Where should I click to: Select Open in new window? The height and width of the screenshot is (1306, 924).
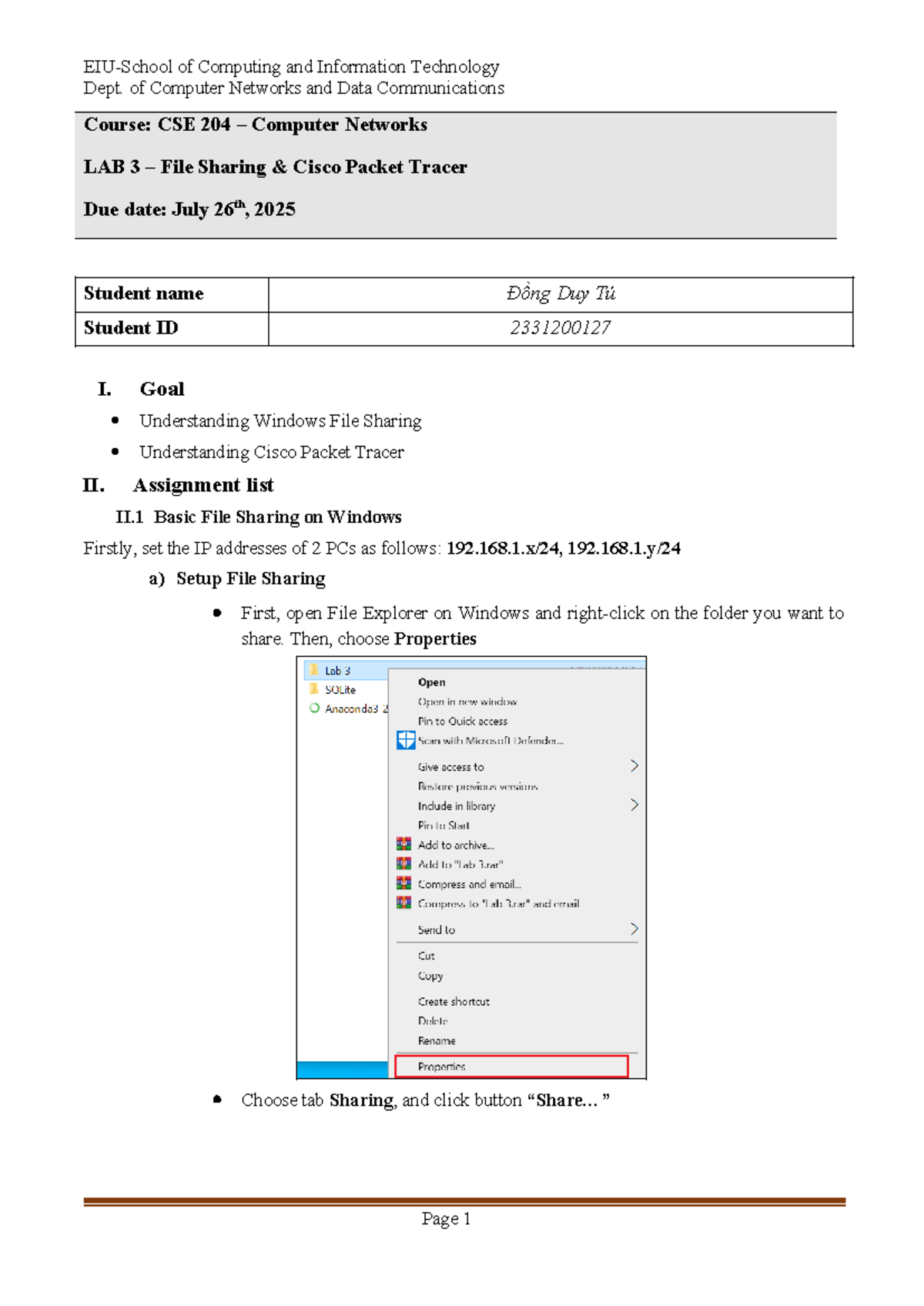(467, 702)
